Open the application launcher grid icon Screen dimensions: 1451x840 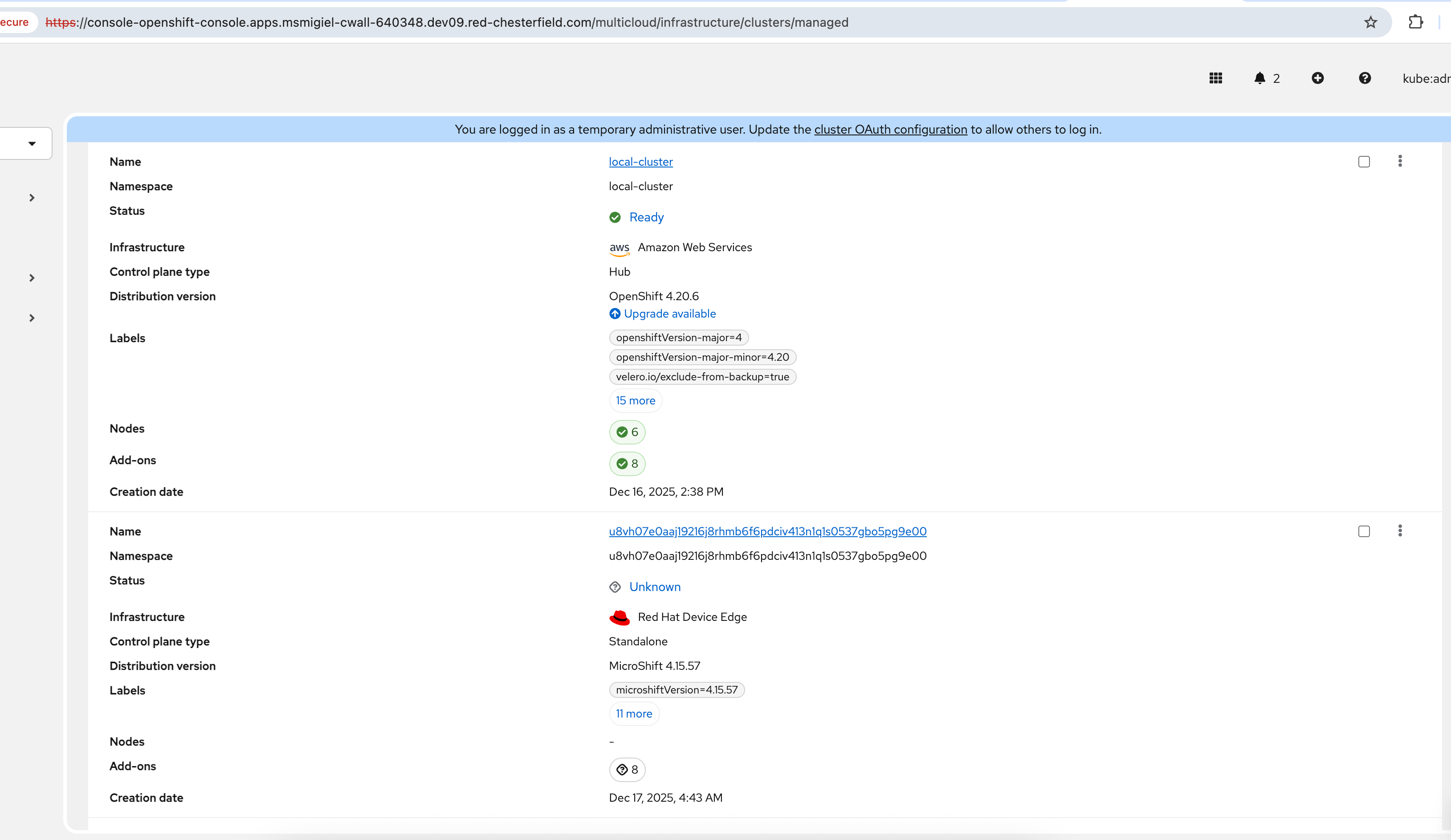coord(1215,78)
